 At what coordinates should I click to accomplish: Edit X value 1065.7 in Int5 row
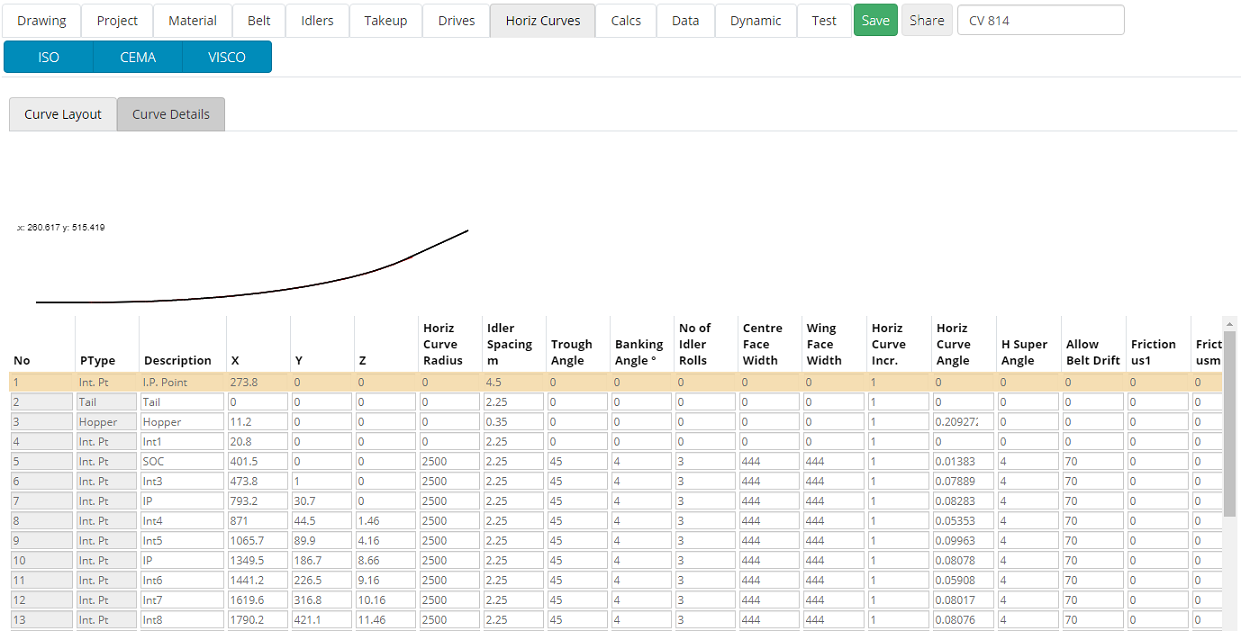pos(259,541)
